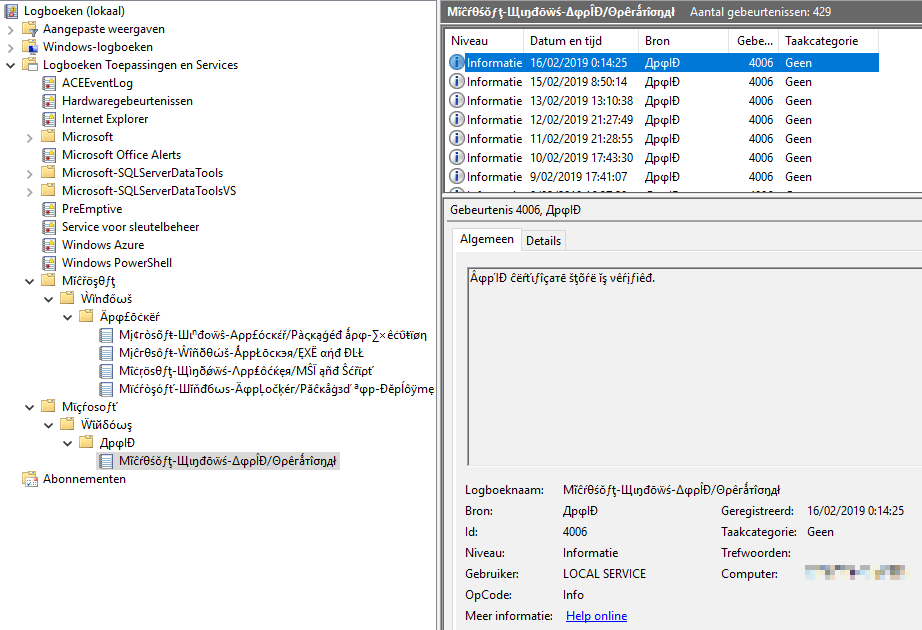Click info icon of event 15/02/2019 8:50:14

pos(456,81)
